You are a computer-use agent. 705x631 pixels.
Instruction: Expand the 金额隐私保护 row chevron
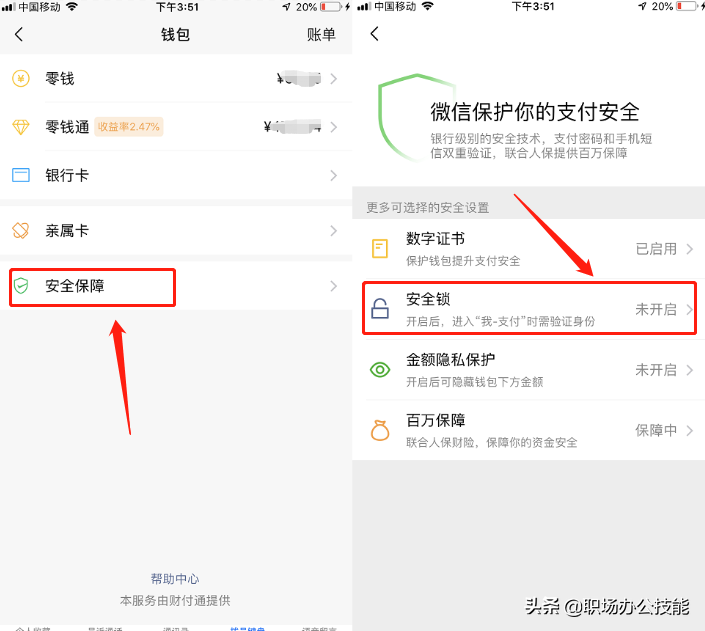tap(690, 370)
